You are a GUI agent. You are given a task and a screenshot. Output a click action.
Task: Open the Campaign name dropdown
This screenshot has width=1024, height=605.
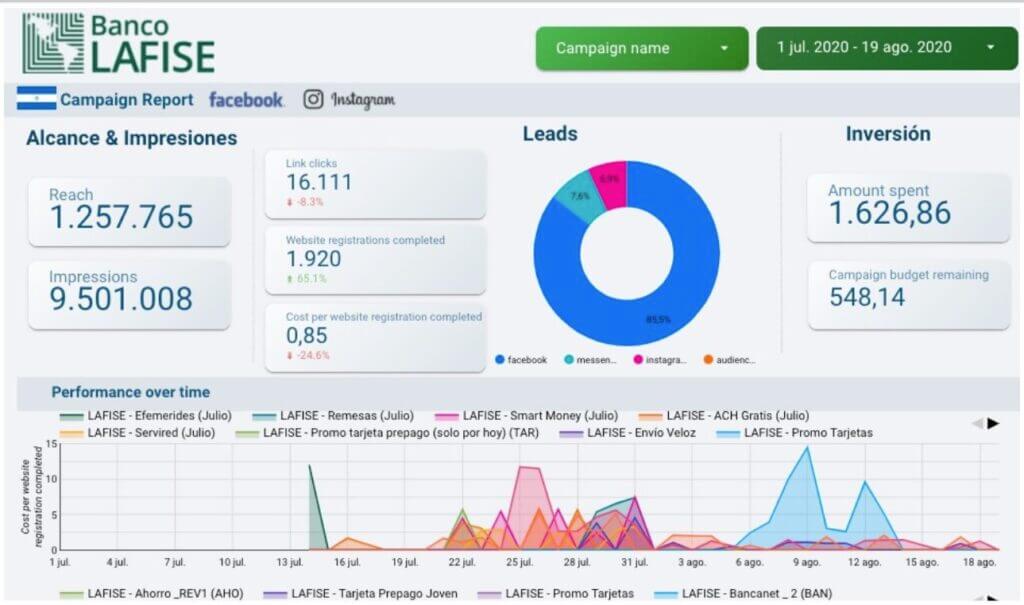pos(641,48)
